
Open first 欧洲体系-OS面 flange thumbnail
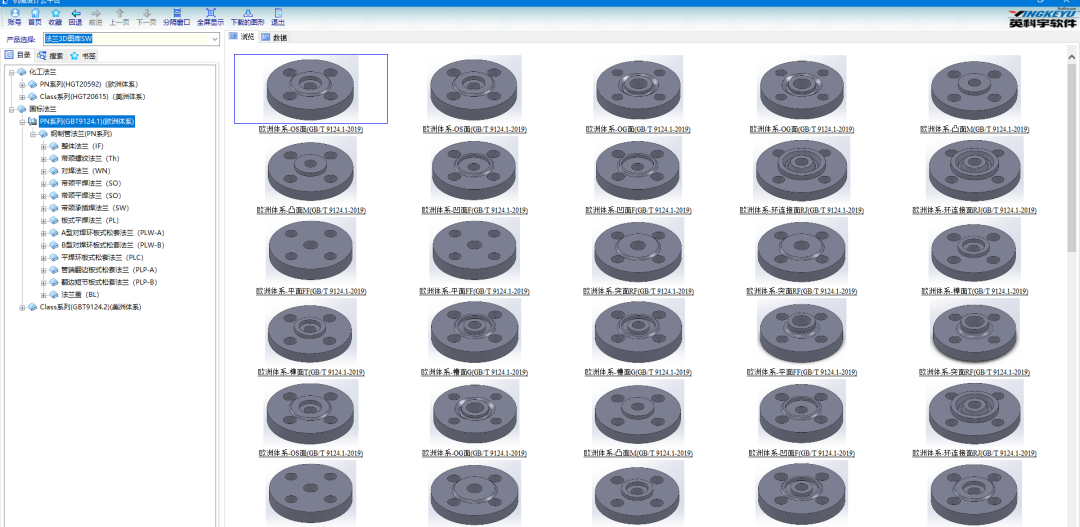point(311,88)
